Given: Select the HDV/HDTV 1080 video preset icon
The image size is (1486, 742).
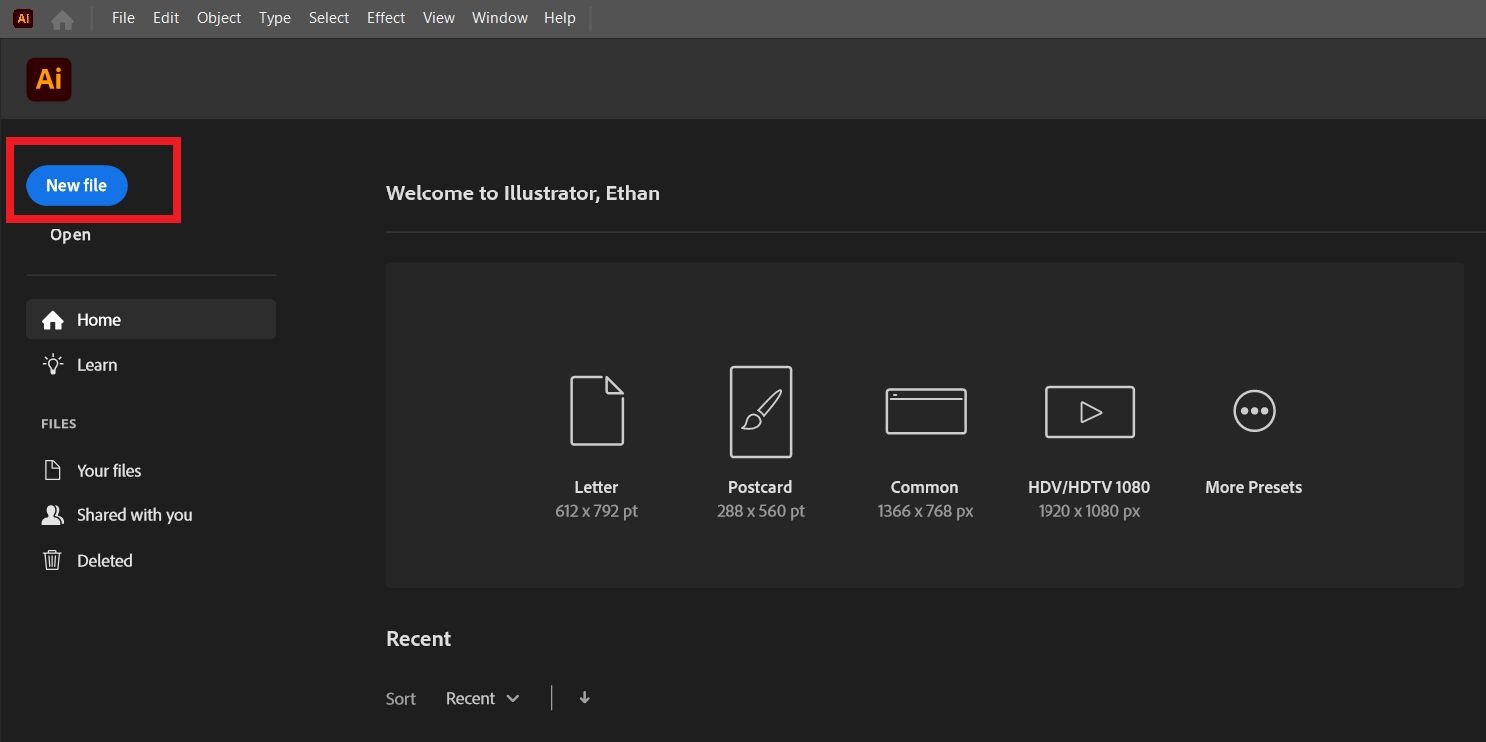Looking at the screenshot, I should click(x=1090, y=411).
